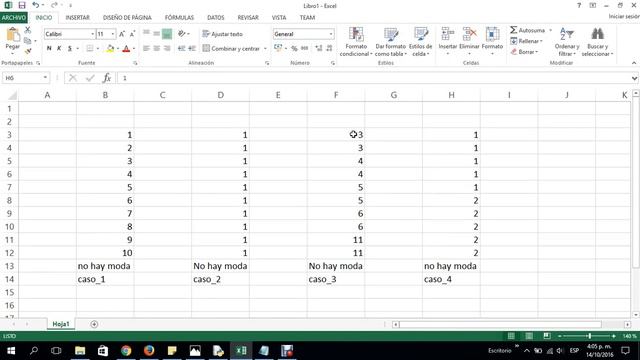The image size is (640, 360).
Task: Adjust the zoom slider handle
Action: coord(589,336)
